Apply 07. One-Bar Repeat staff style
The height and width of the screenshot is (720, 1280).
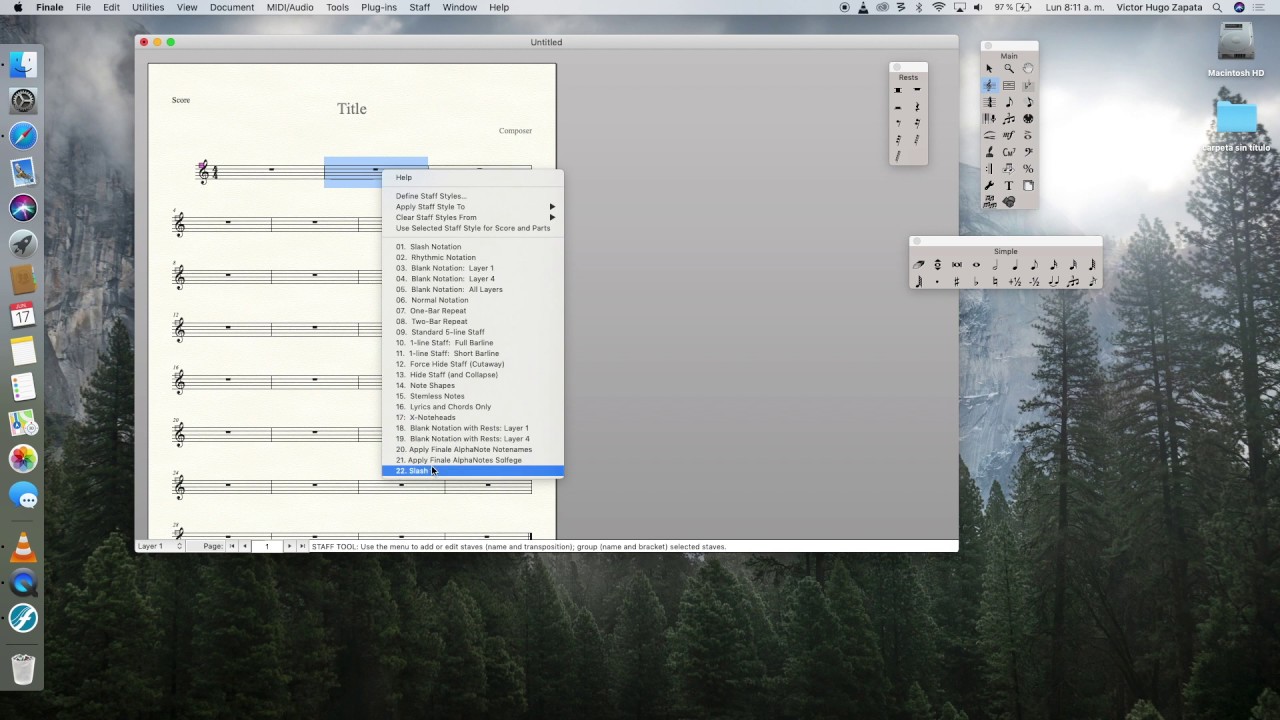pos(473,311)
